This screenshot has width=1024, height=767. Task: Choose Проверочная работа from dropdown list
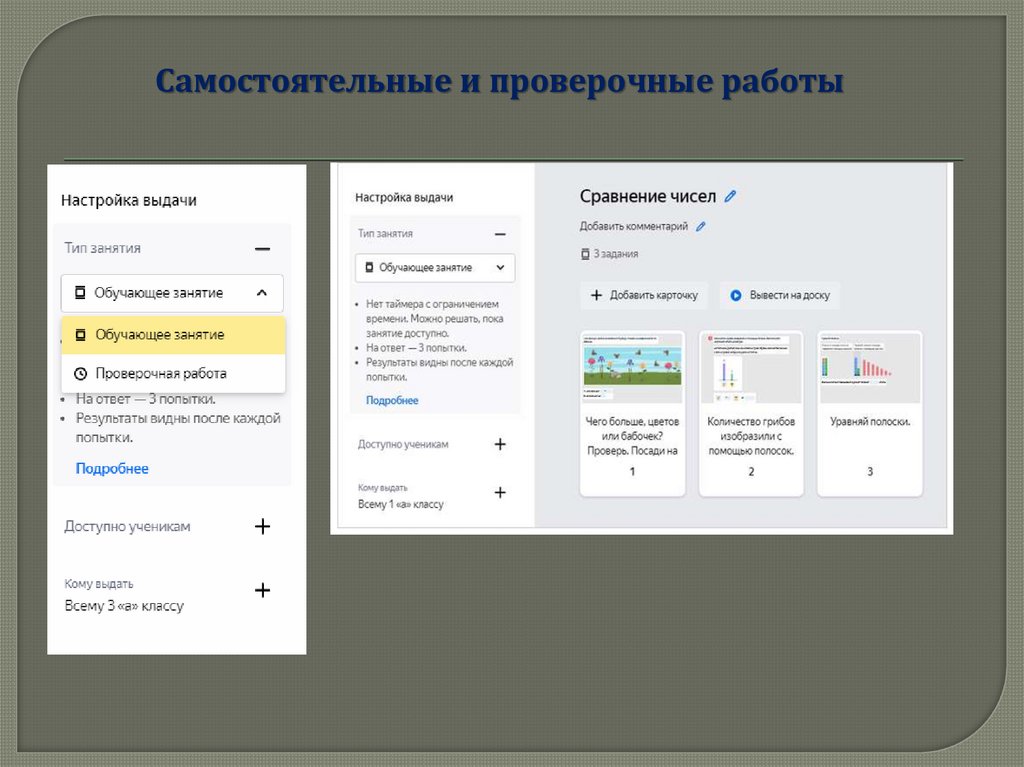point(173,374)
